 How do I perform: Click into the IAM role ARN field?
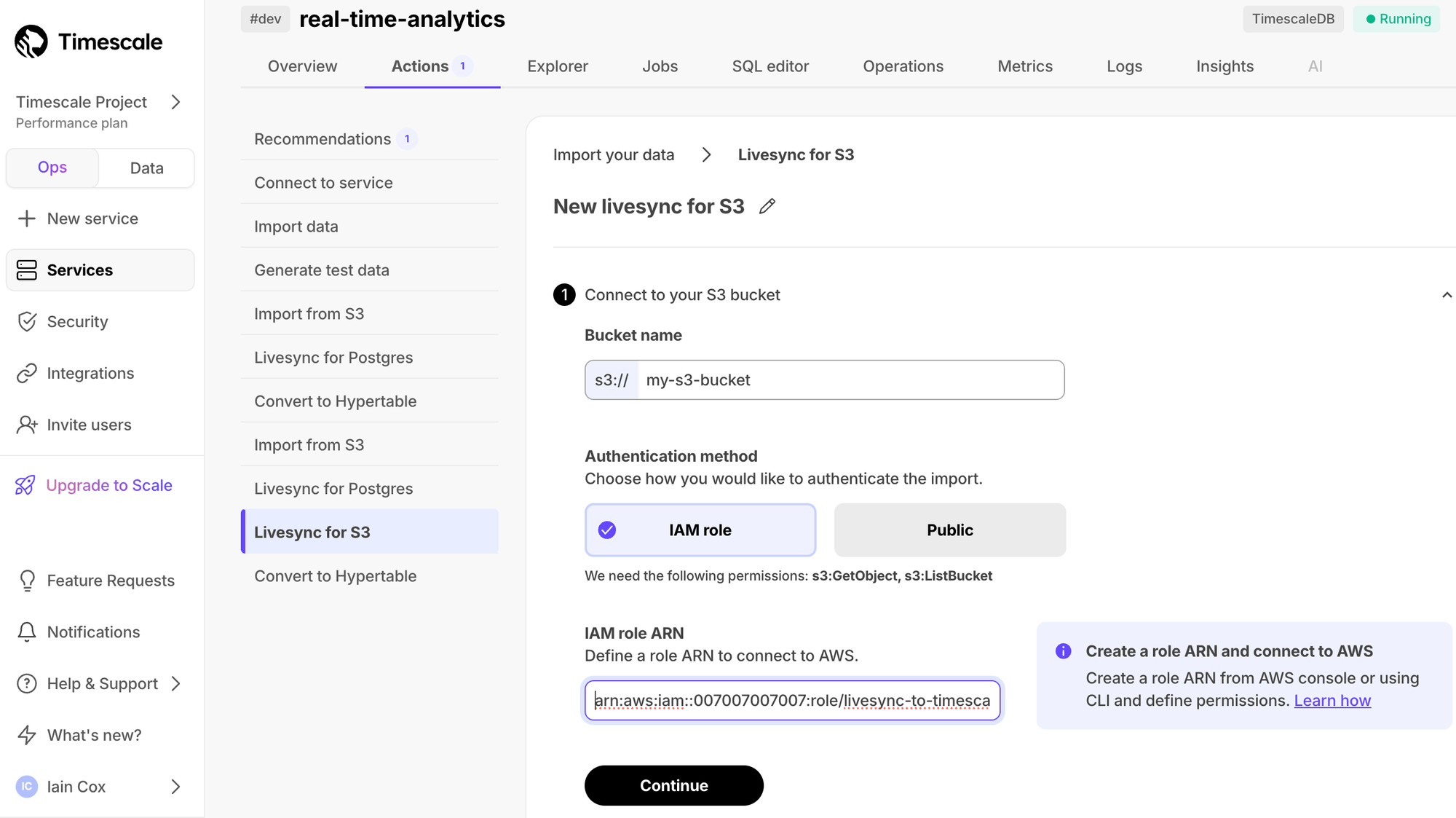click(792, 701)
